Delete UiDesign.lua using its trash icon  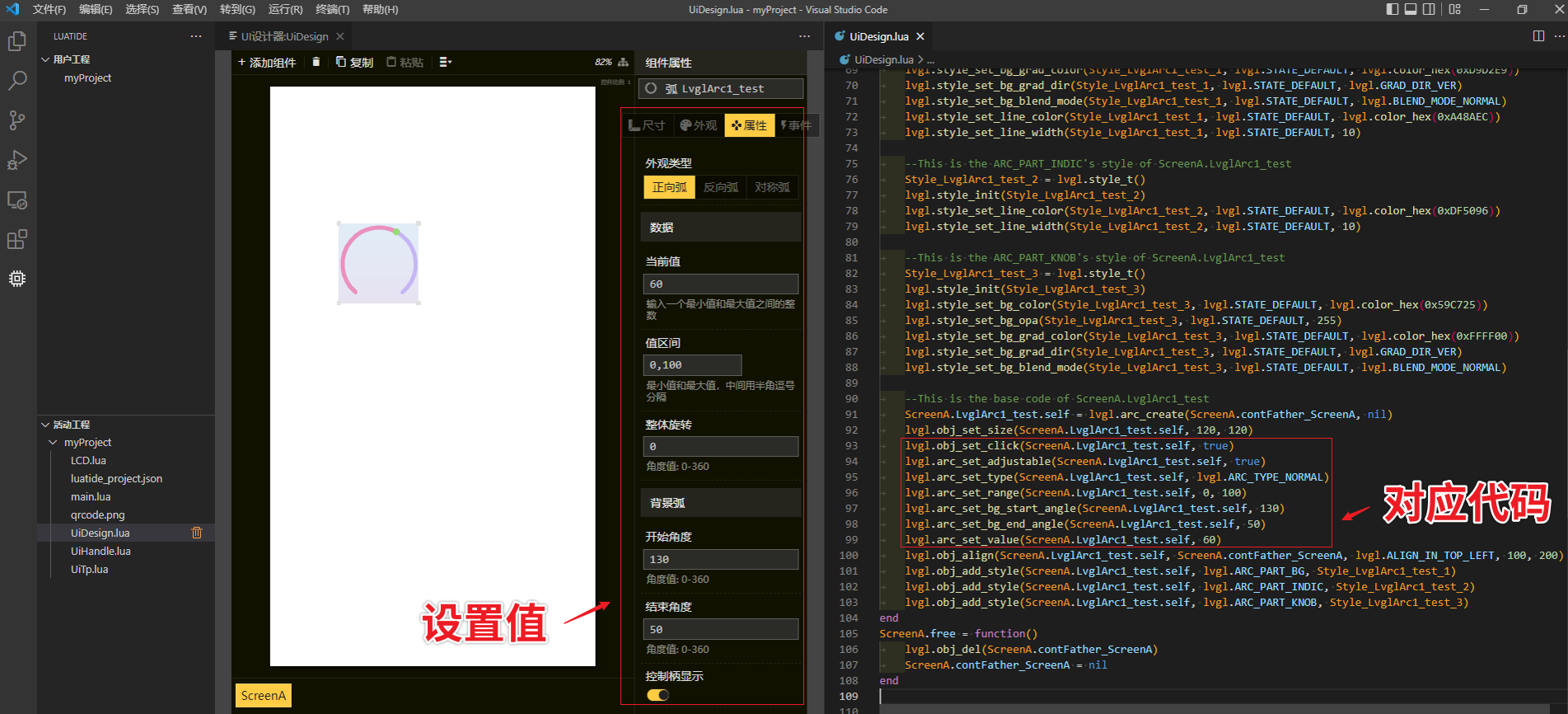[x=197, y=533]
